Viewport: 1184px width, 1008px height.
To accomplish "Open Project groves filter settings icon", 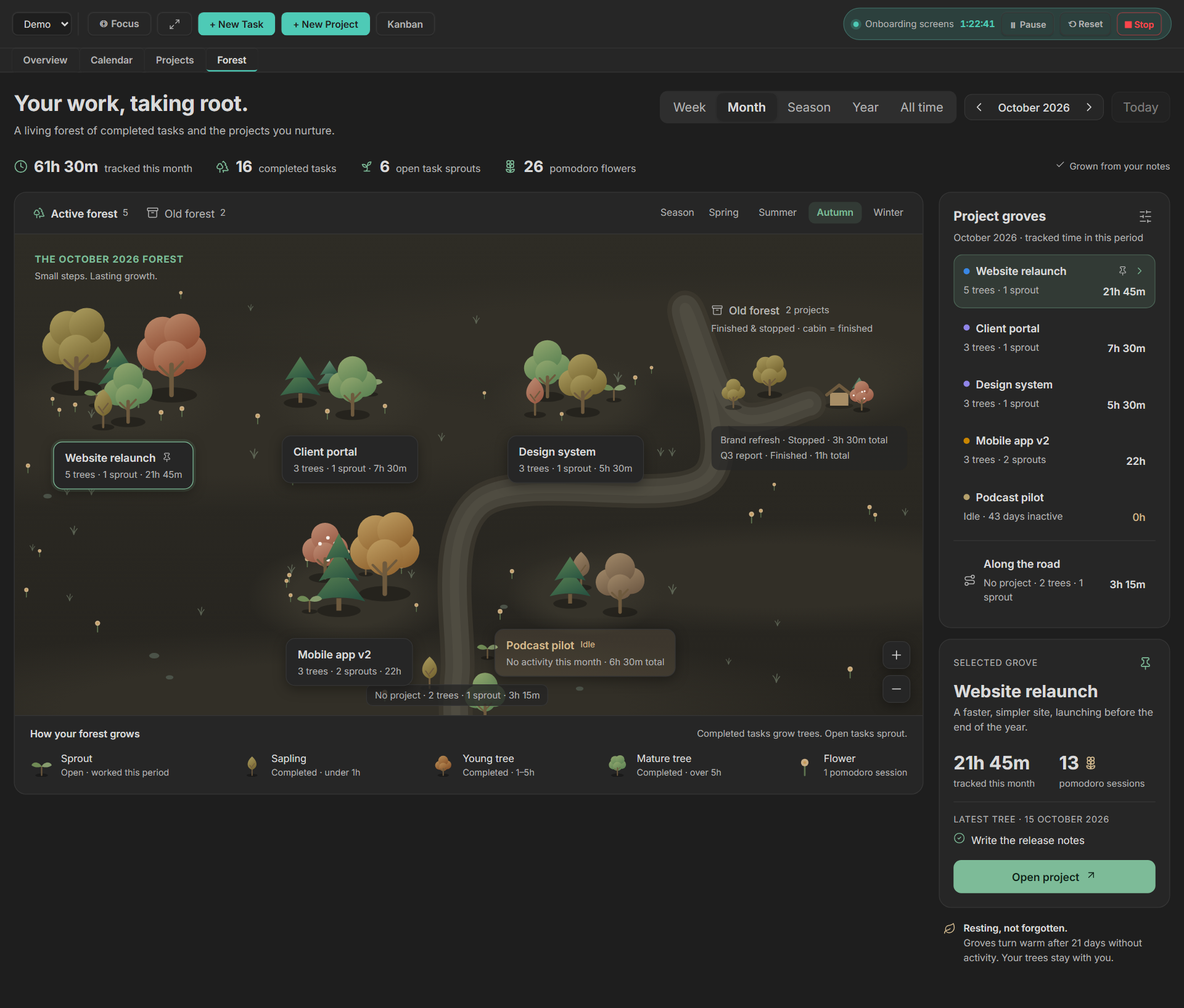I will pos(1145,216).
